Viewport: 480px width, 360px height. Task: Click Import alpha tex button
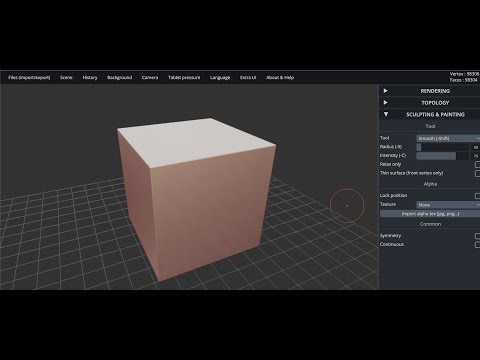pyautogui.click(x=430, y=214)
